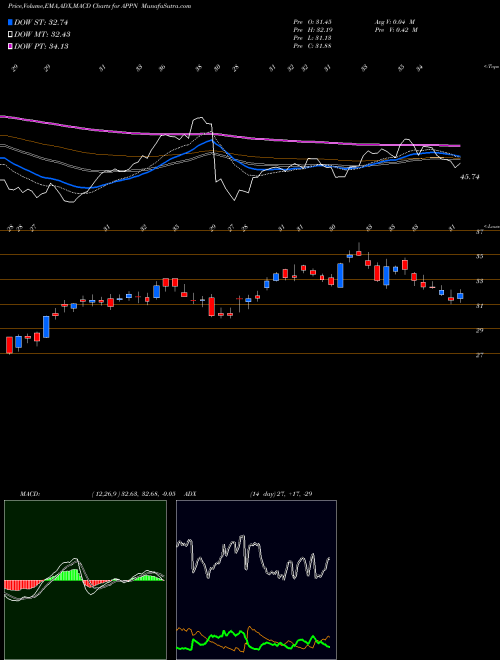Image resolution: width=500 pixels, height=660 pixels.
Task: Click the 'Pre V: 0.42 M' volume text
Action: 395,30
